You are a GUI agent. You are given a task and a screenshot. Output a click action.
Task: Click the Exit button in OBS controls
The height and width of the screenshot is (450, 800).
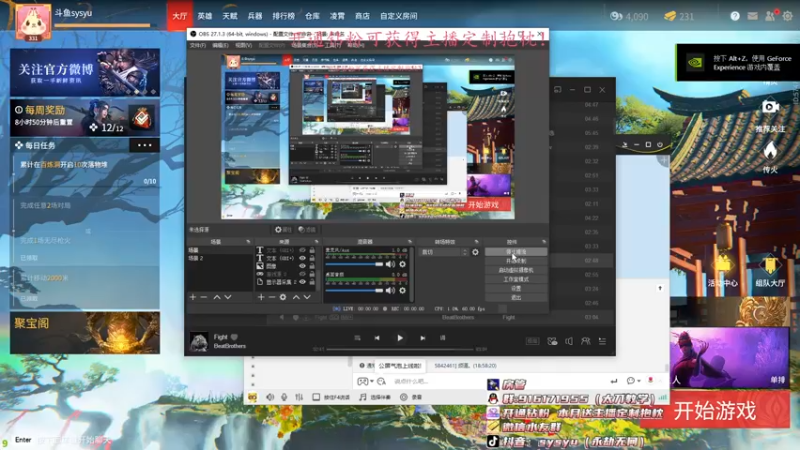tap(516, 297)
